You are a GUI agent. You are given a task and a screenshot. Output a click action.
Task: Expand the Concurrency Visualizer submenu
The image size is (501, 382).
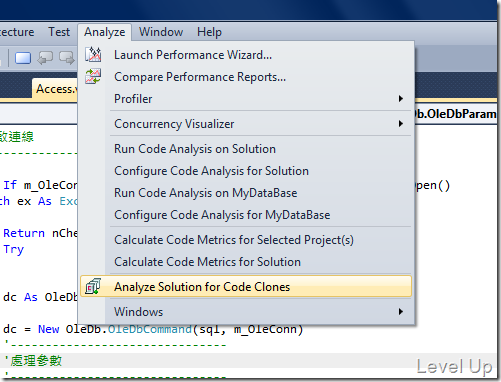(x=247, y=124)
